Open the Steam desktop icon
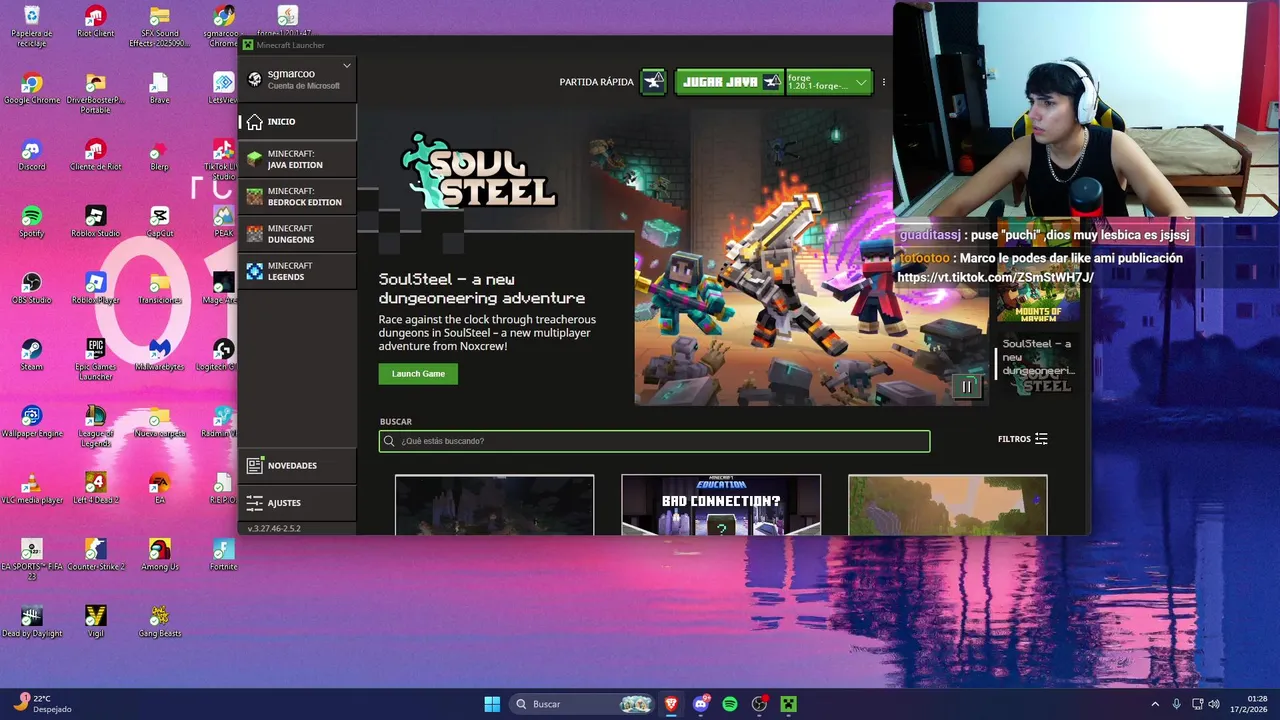The height and width of the screenshot is (720, 1280). pos(31,355)
